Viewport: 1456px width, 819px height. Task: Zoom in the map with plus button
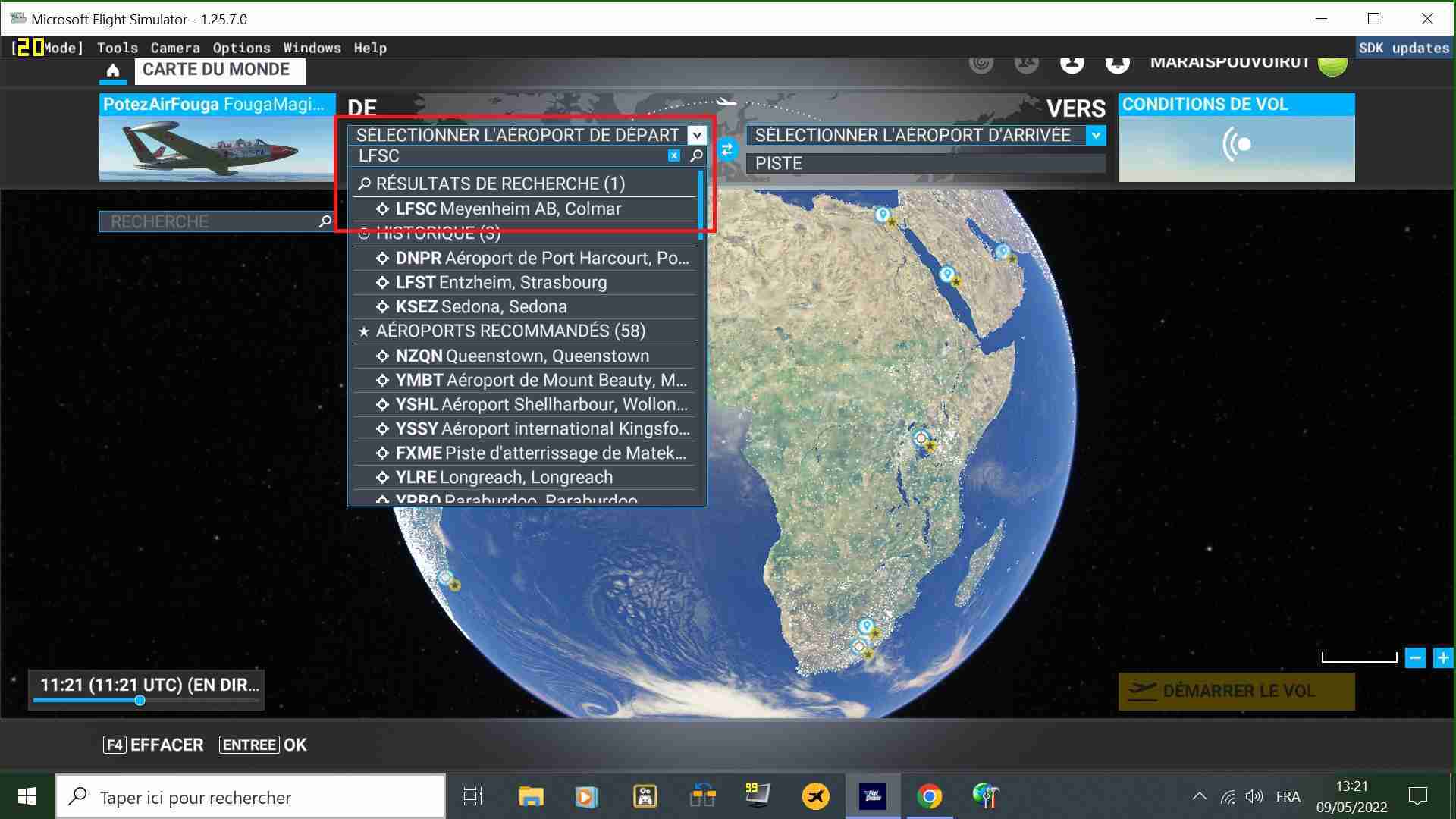[x=1442, y=657]
